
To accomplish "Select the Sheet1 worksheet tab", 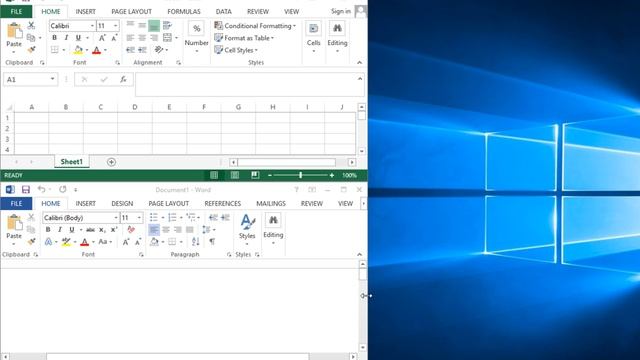I will (72, 162).
